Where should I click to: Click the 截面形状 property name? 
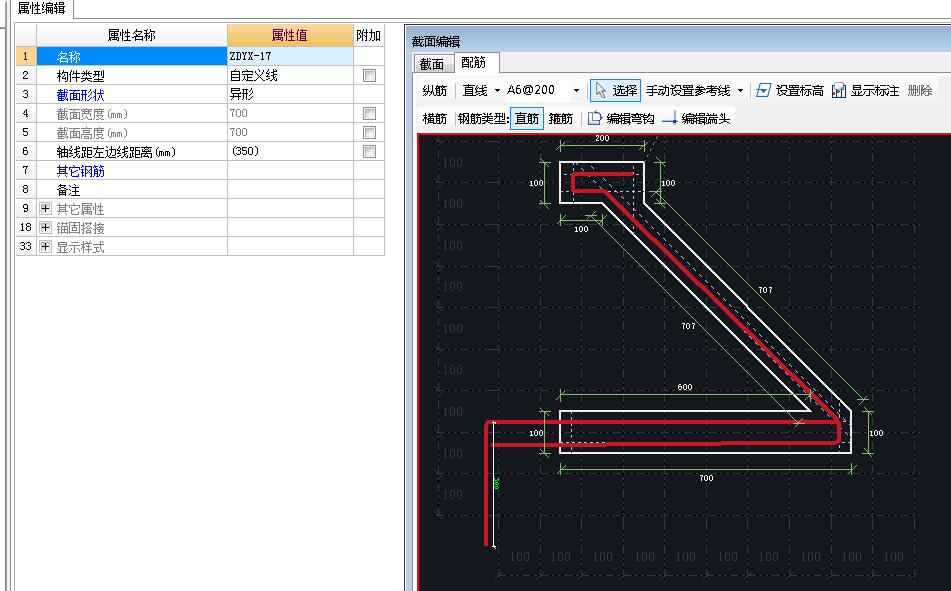pos(80,95)
